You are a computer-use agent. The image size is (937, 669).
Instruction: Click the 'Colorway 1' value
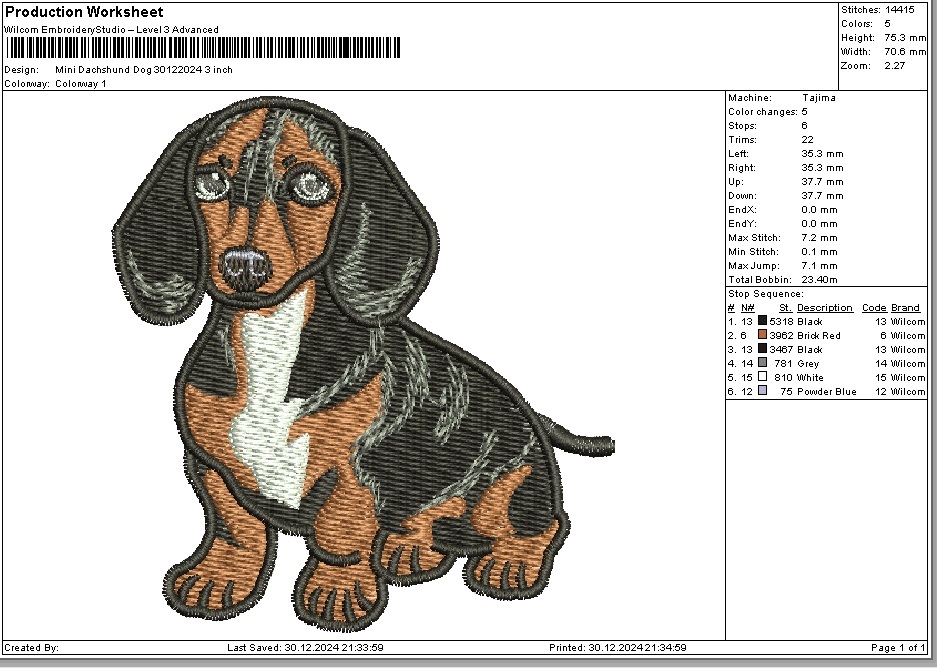pyautogui.click(x=81, y=84)
